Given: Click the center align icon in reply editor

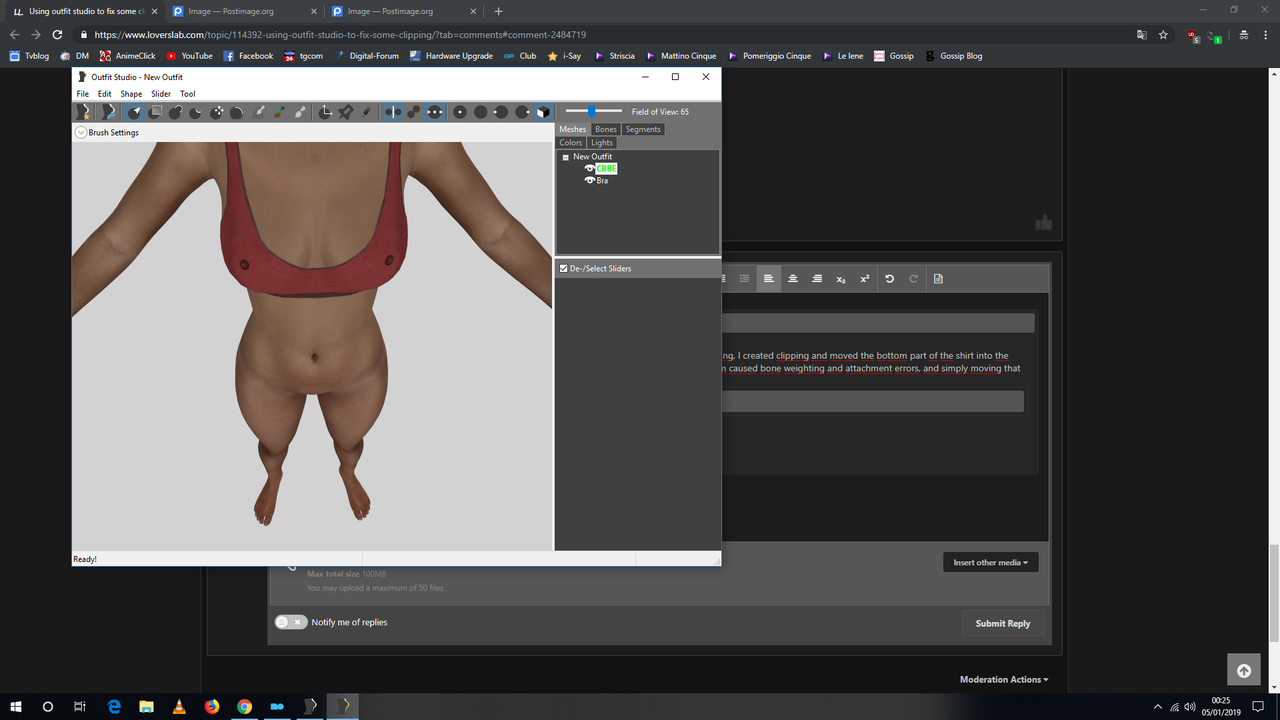Looking at the screenshot, I should [x=793, y=279].
